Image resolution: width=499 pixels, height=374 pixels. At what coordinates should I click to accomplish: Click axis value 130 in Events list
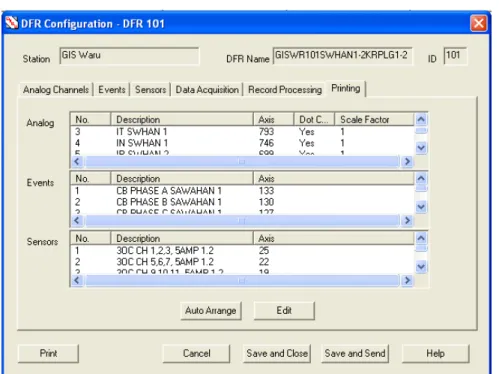pyautogui.click(x=266, y=202)
